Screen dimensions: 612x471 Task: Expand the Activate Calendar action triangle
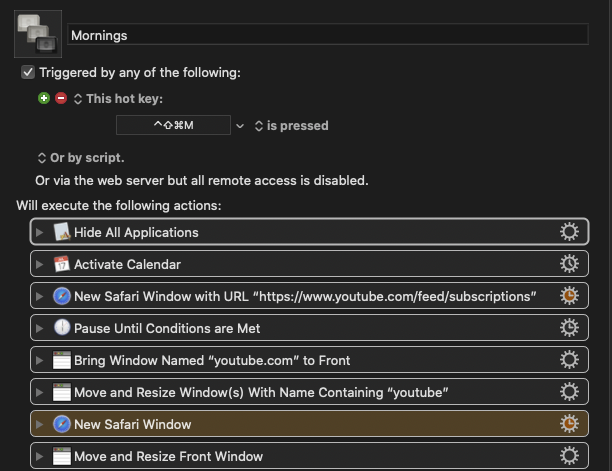click(x=39, y=264)
